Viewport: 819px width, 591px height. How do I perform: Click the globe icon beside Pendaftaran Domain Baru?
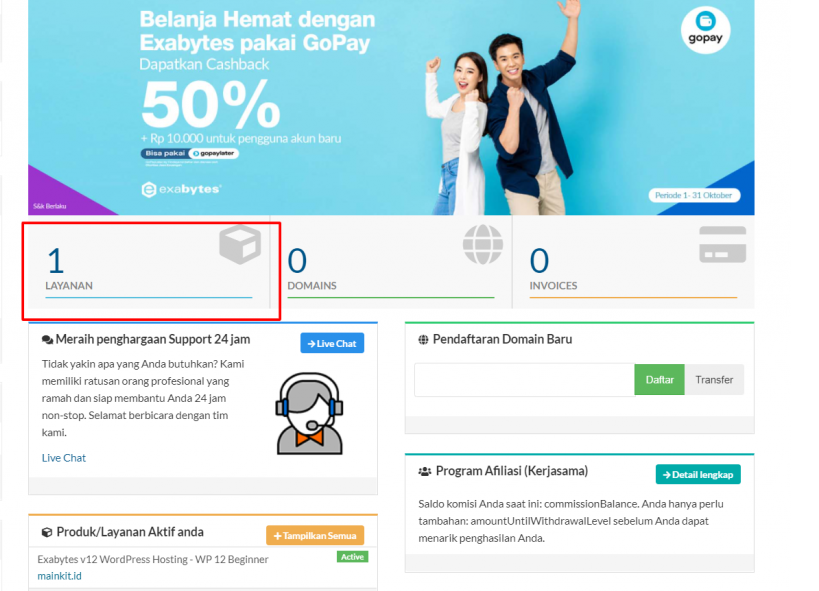(x=423, y=340)
